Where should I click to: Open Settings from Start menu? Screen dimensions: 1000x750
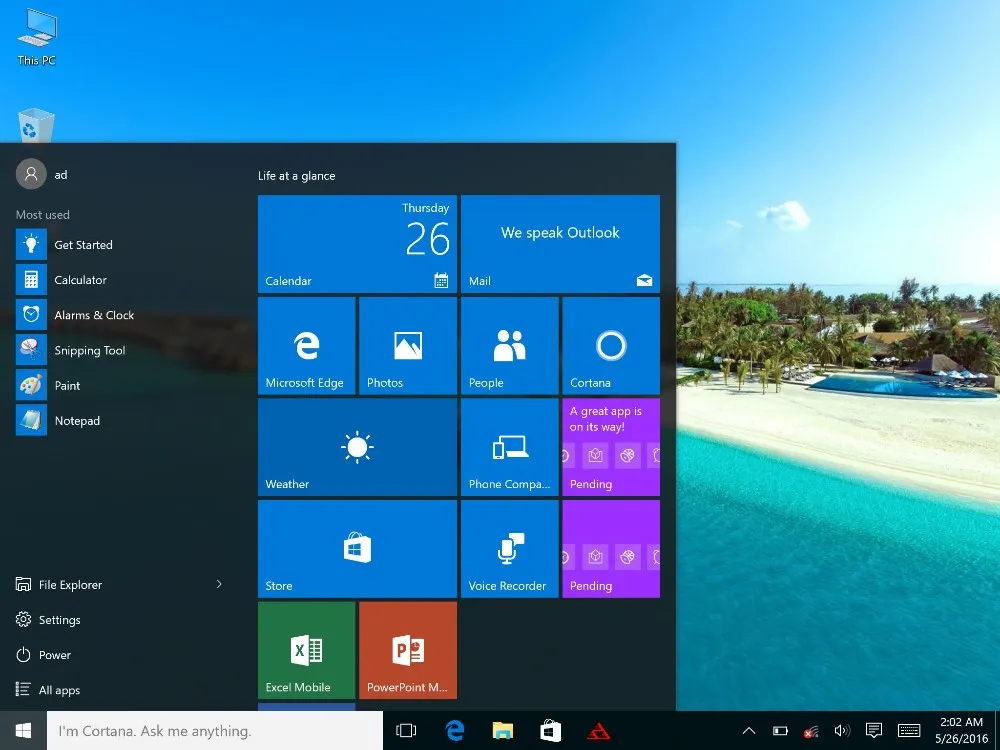click(x=48, y=619)
